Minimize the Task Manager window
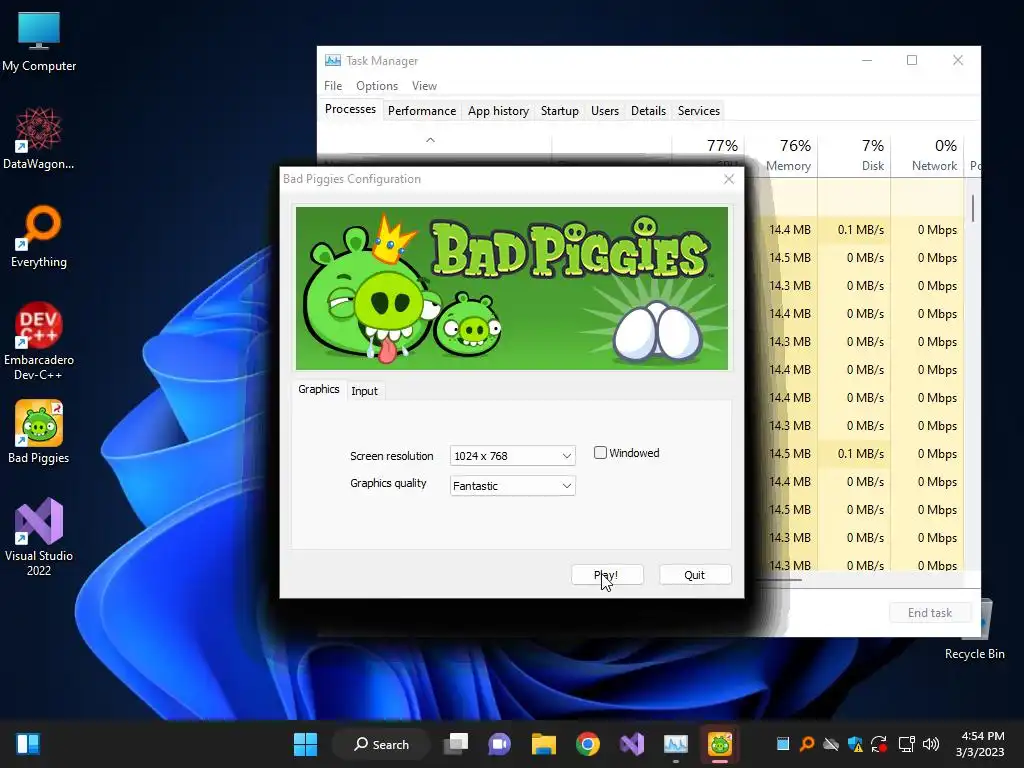 point(867,60)
